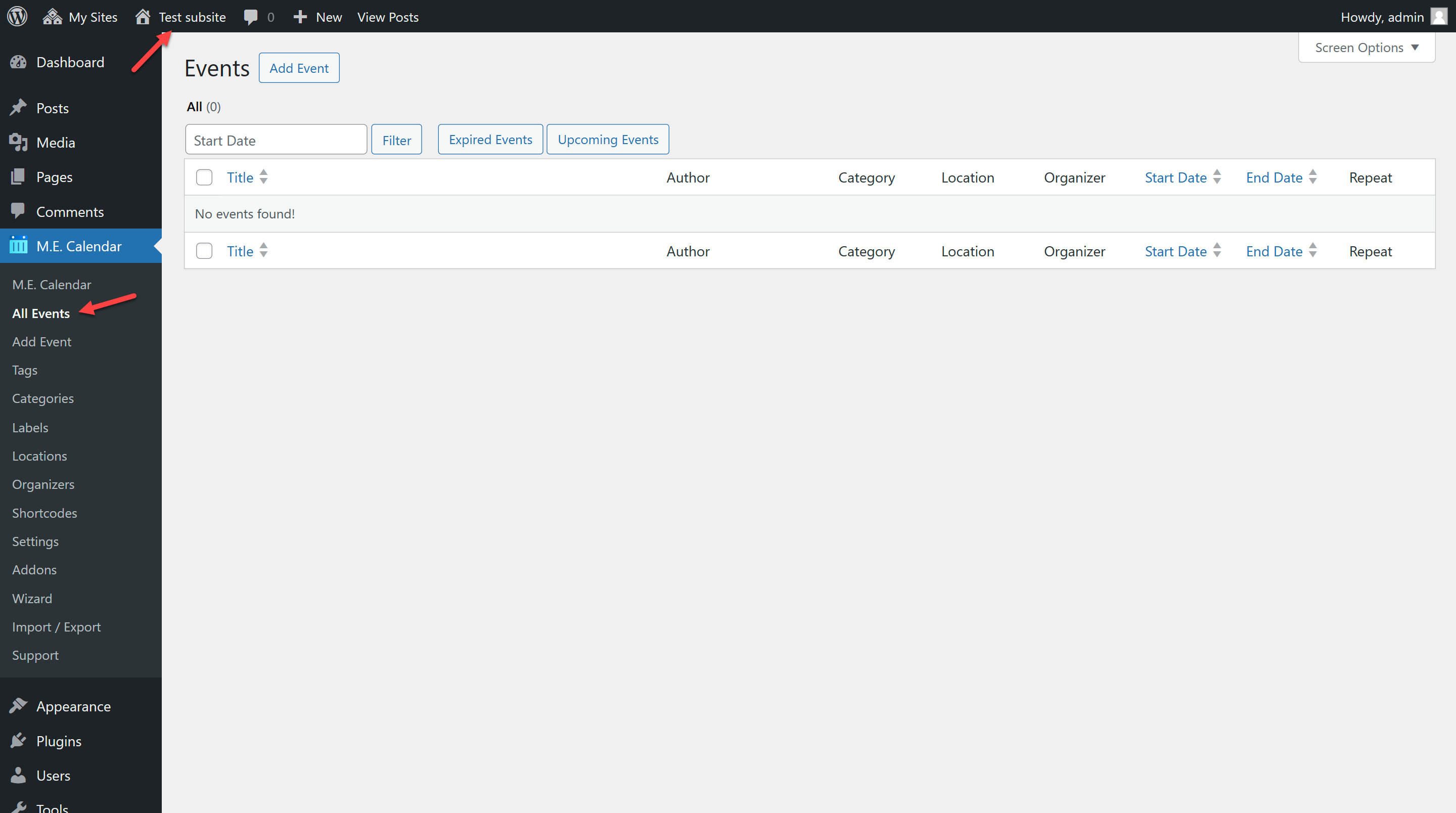
Task: Click the Plugins plug icon
Action: [x=18, y=741]
